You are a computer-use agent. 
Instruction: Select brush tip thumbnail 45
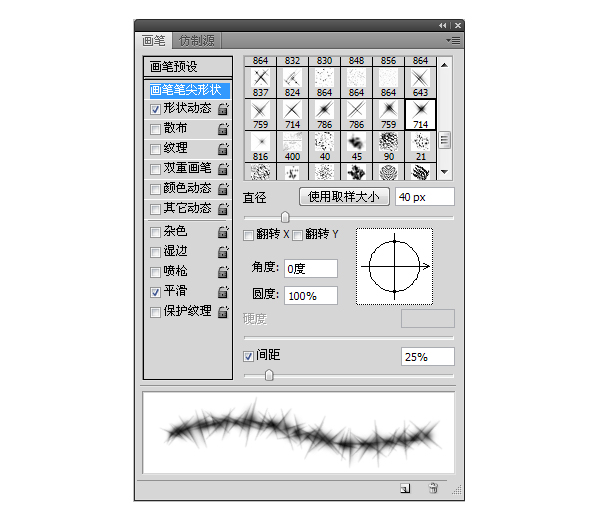(356, 146)
